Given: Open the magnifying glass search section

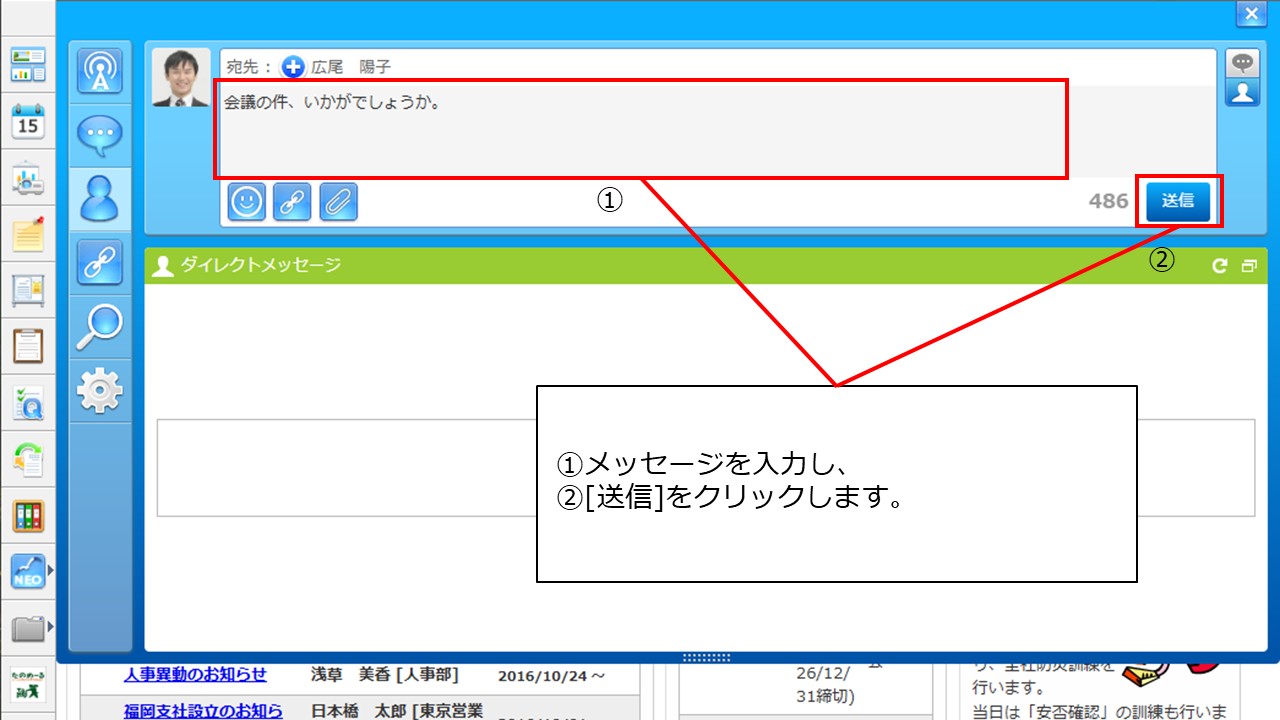Looking at the screenshot, I should click(100, 326).
